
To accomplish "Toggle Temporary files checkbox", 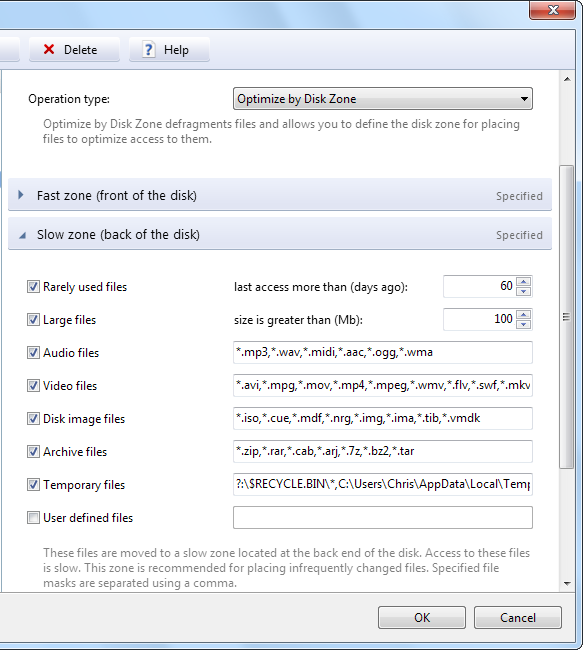I will (33, 485).
